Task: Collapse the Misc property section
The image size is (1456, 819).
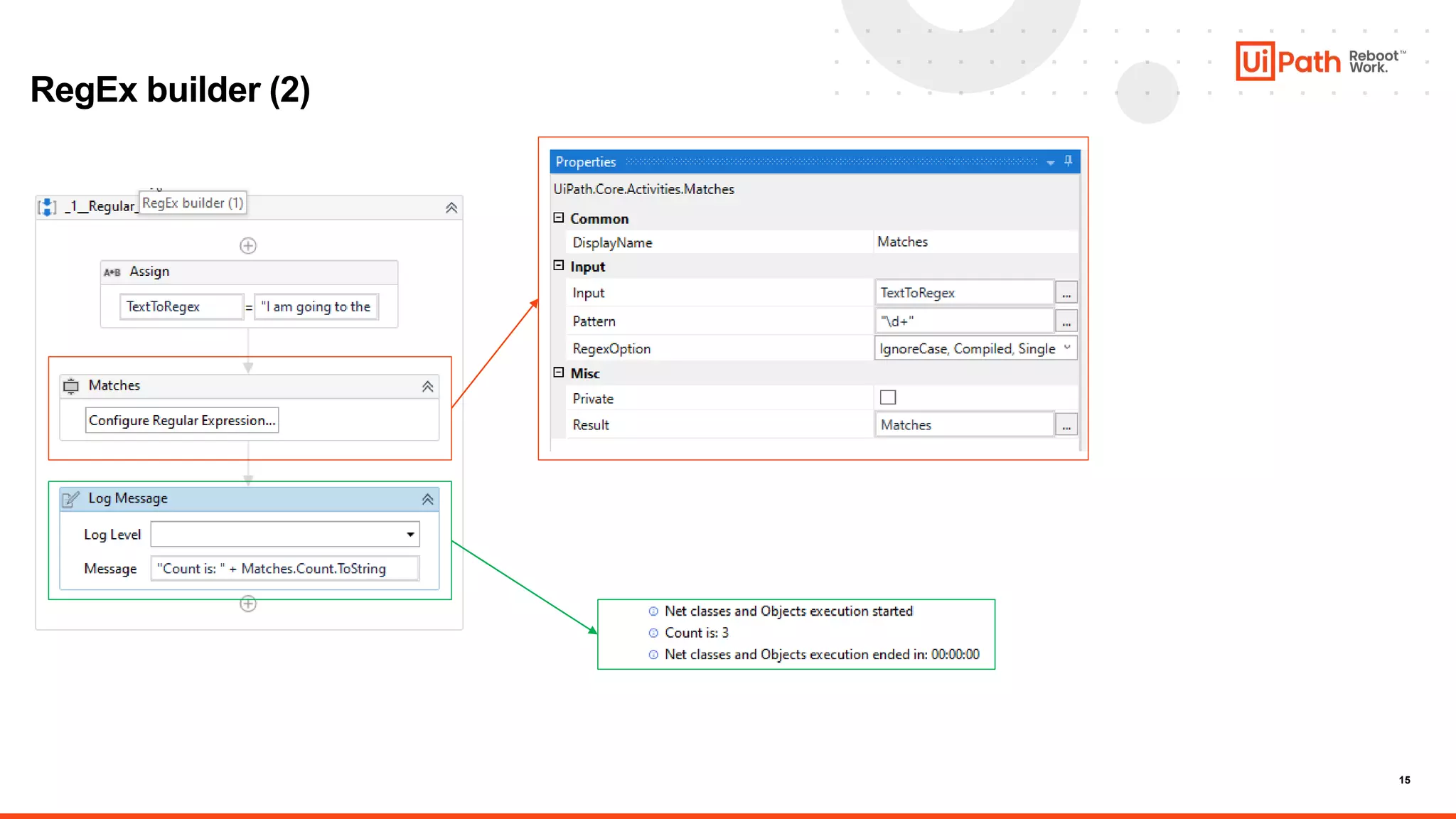Action: point(559,373)
